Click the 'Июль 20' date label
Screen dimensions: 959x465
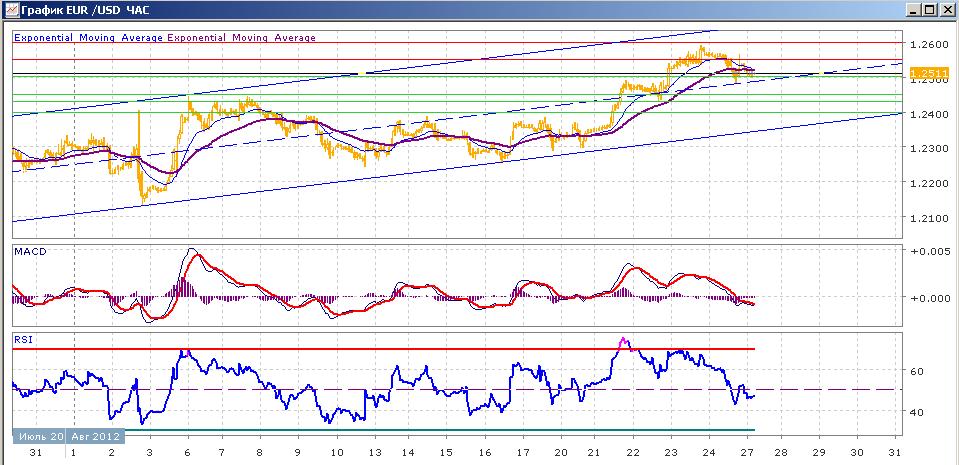click(x=40, y=437)
